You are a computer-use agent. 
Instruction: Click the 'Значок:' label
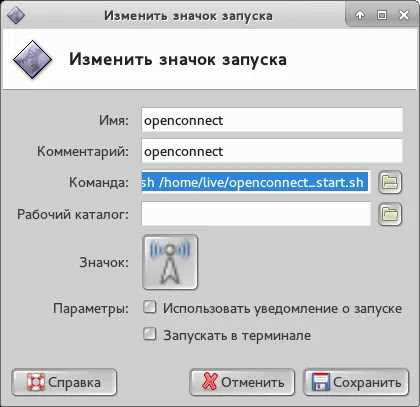pyautogui.click(x=104, y=263)
